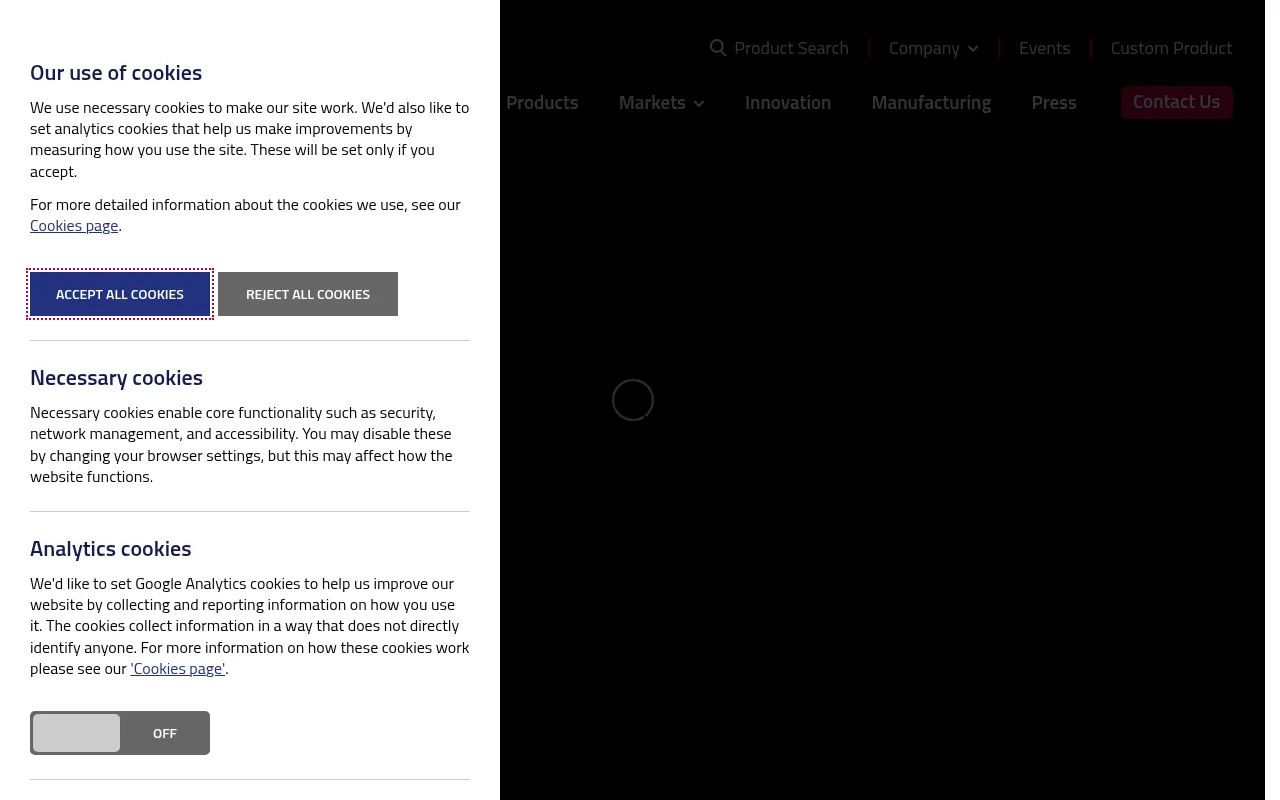Accept all cookies

pos(120,294)
